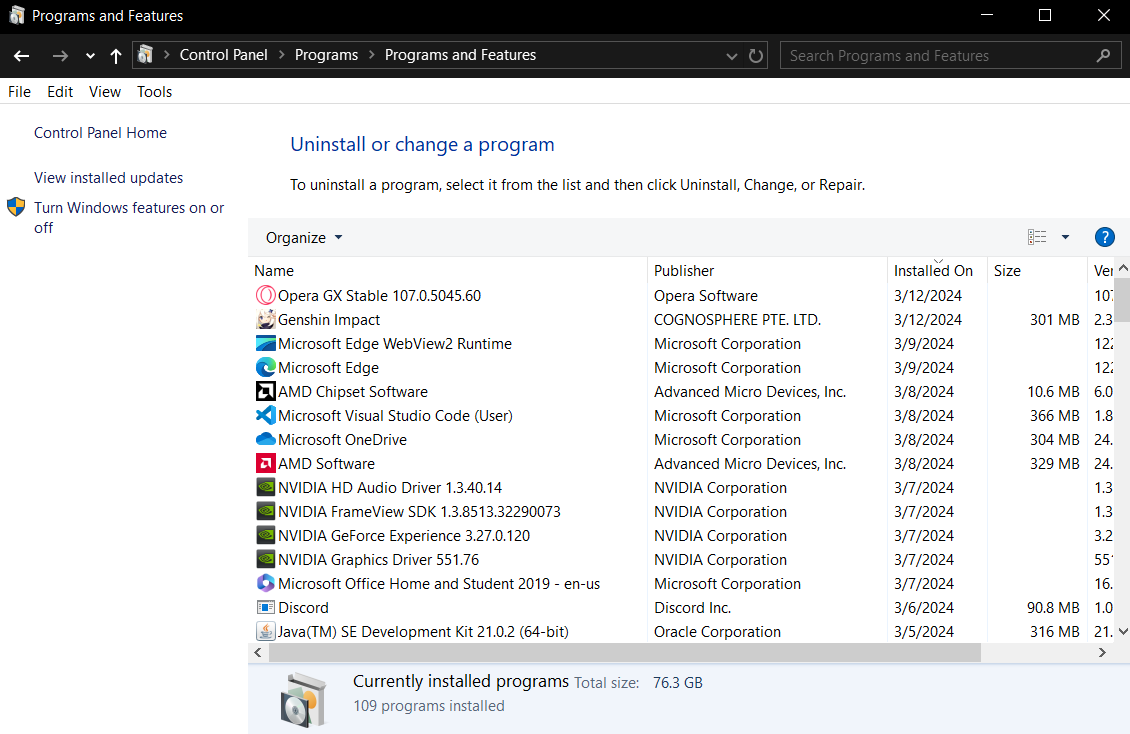The height and width of the screenshot is (734, 1130).
Task: Select the Genshin Impact entry
Action: (x=329, y=319)
